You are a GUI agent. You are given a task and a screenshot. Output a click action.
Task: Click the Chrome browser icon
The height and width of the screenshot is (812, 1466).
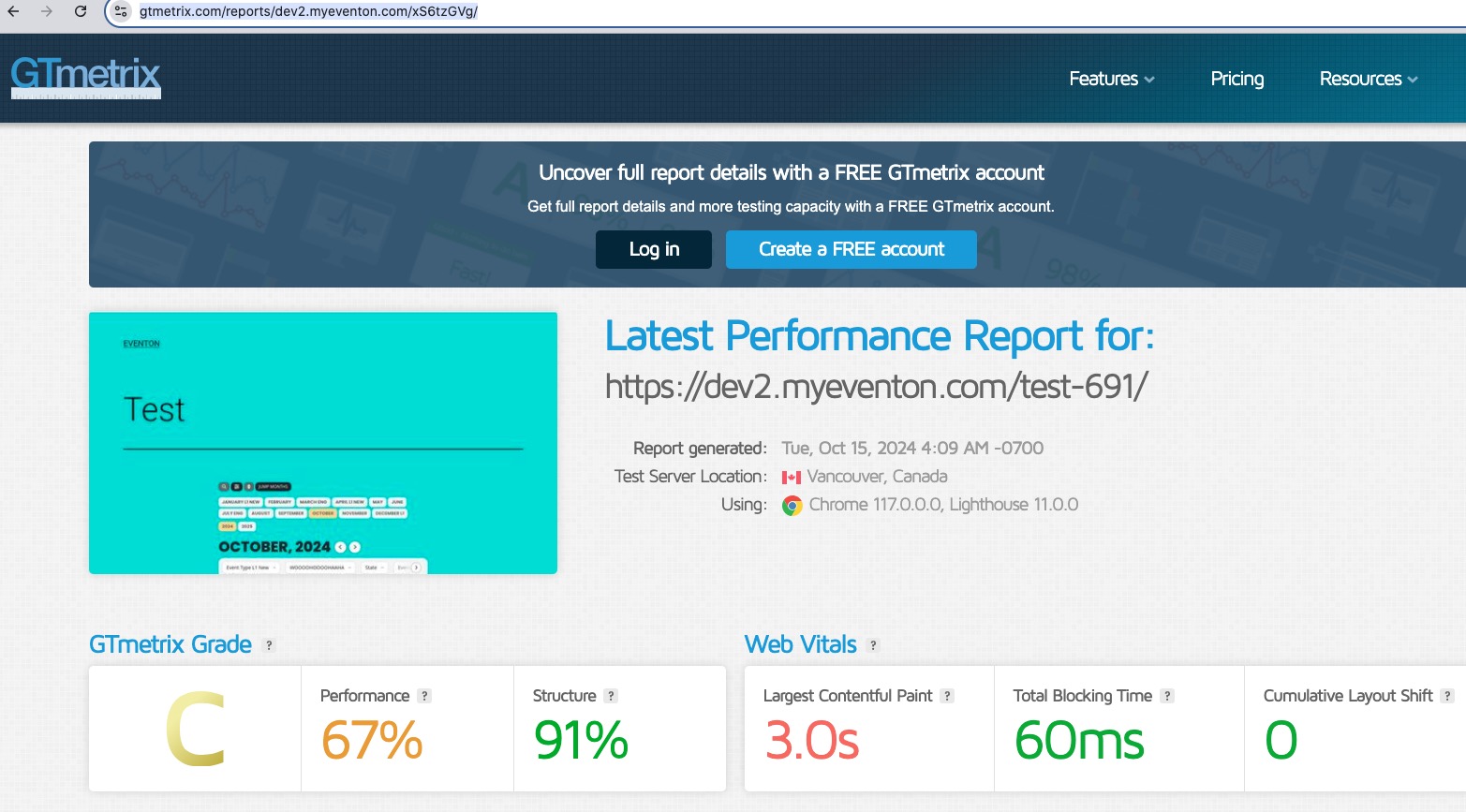(792, 506)
